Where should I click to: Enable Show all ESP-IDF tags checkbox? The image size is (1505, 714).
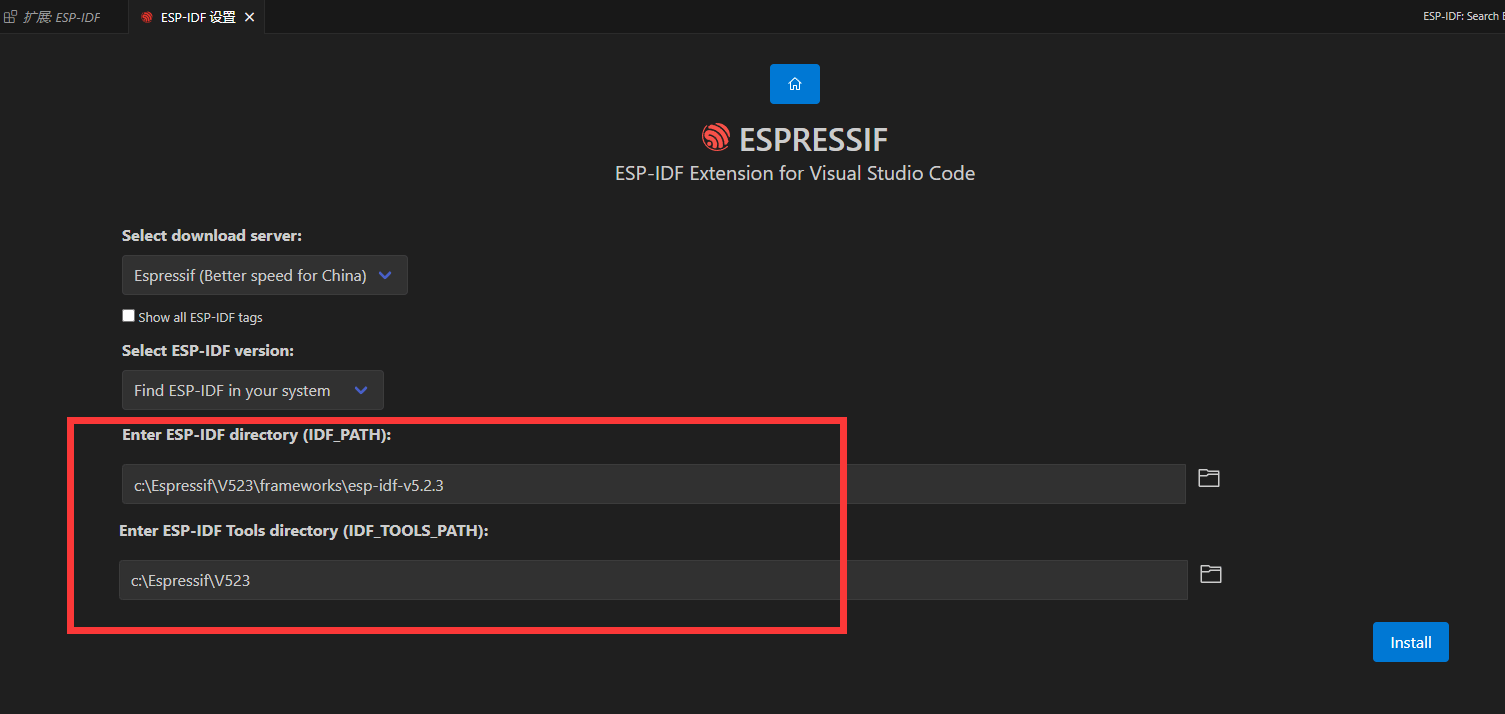(128, 316)
